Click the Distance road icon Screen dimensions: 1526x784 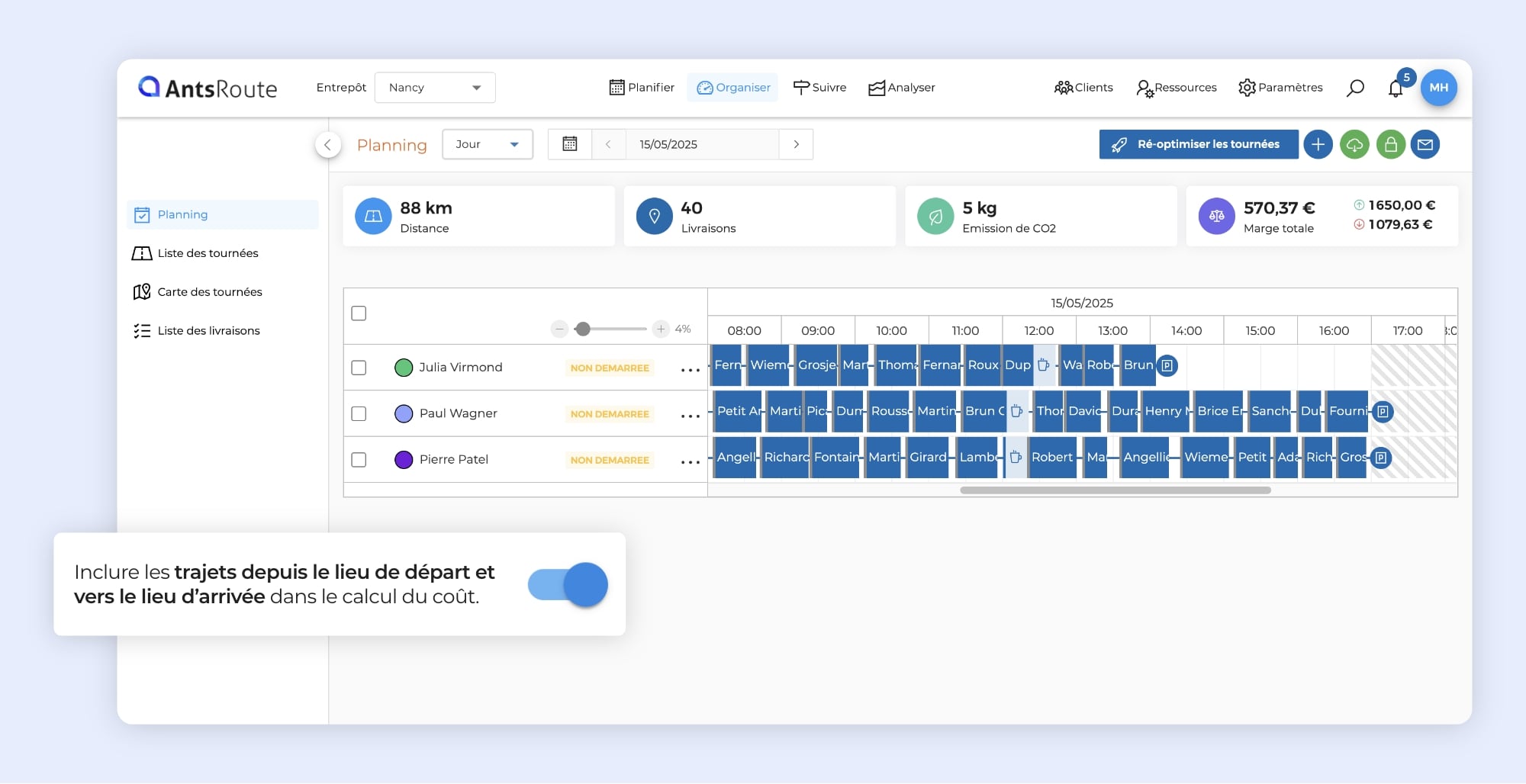pos(373,216)
